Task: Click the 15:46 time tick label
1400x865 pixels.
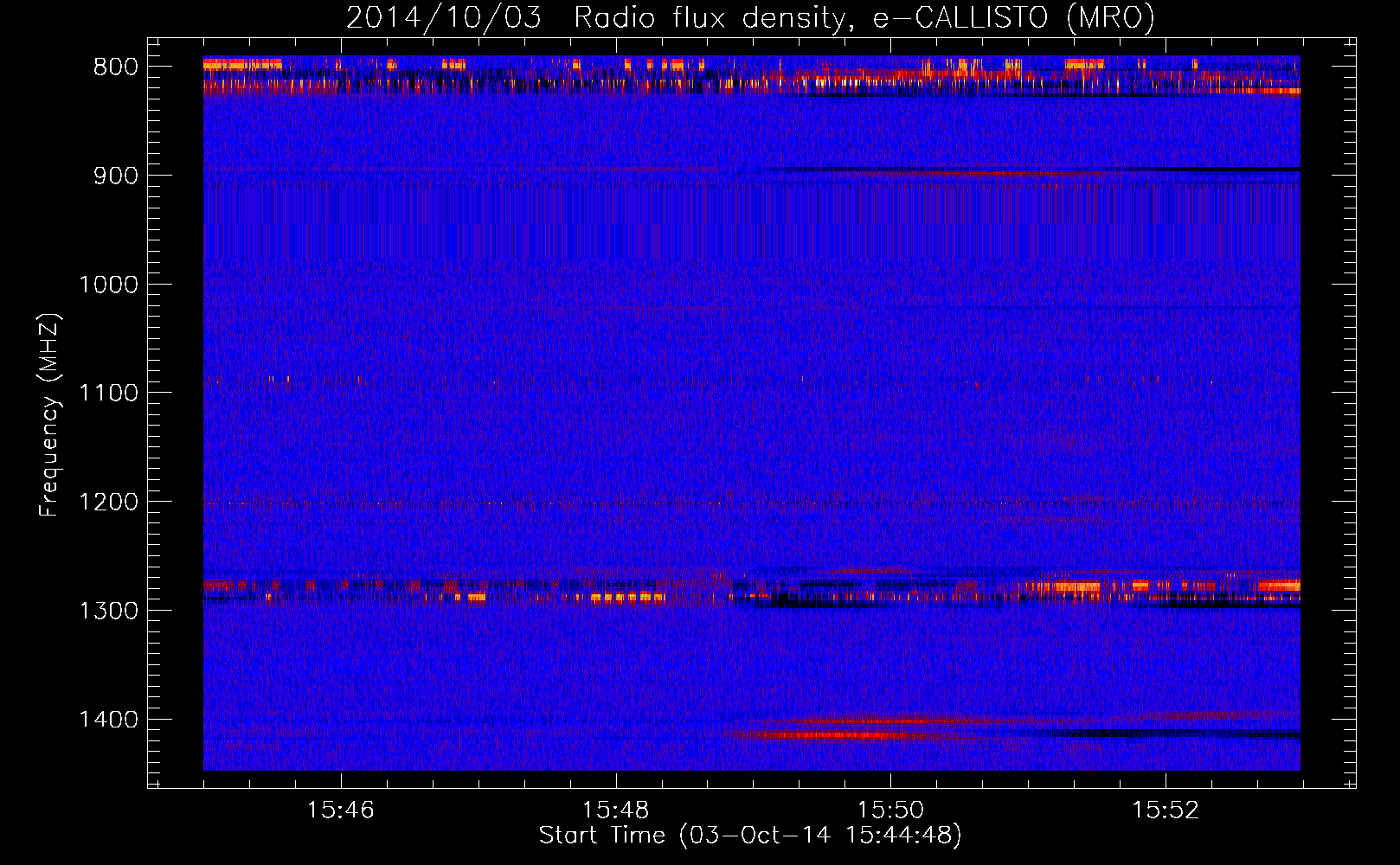Action: 341,811
